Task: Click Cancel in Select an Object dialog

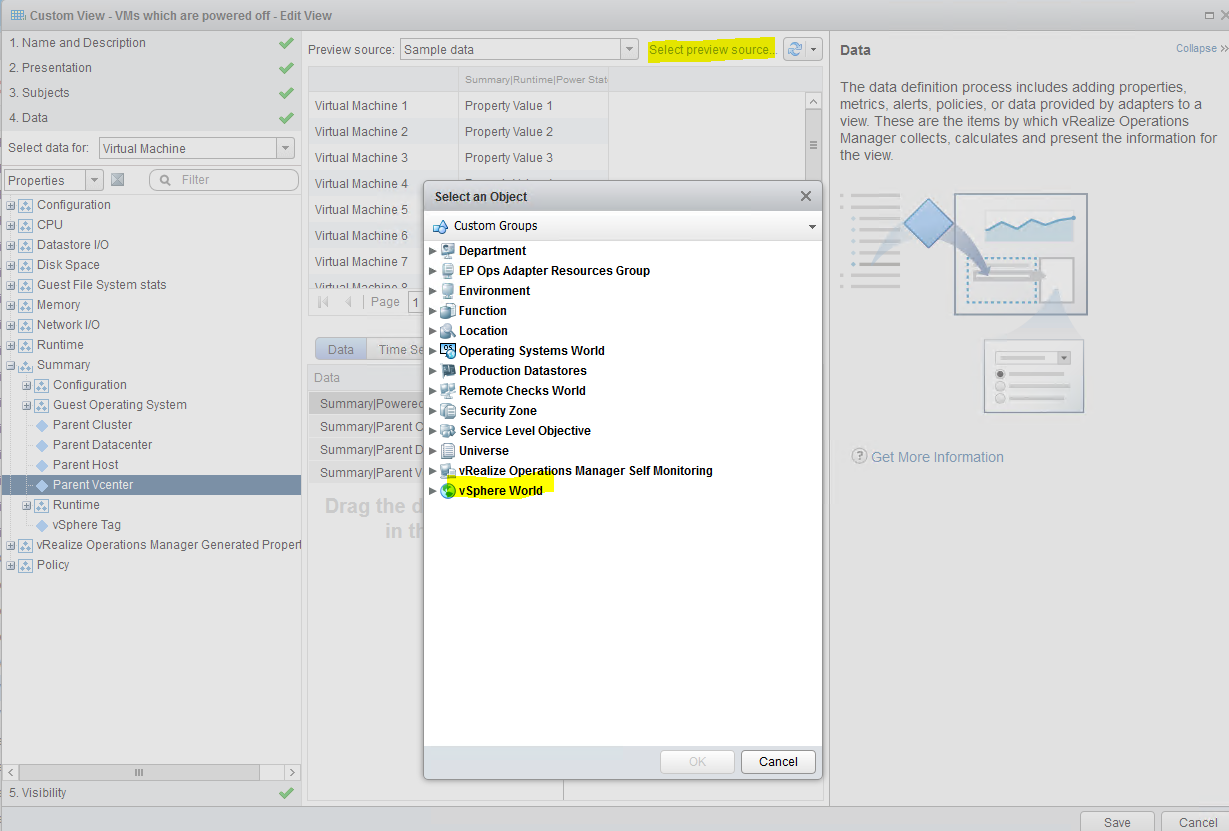Action: pyautogui.click(x=778, y=761)
